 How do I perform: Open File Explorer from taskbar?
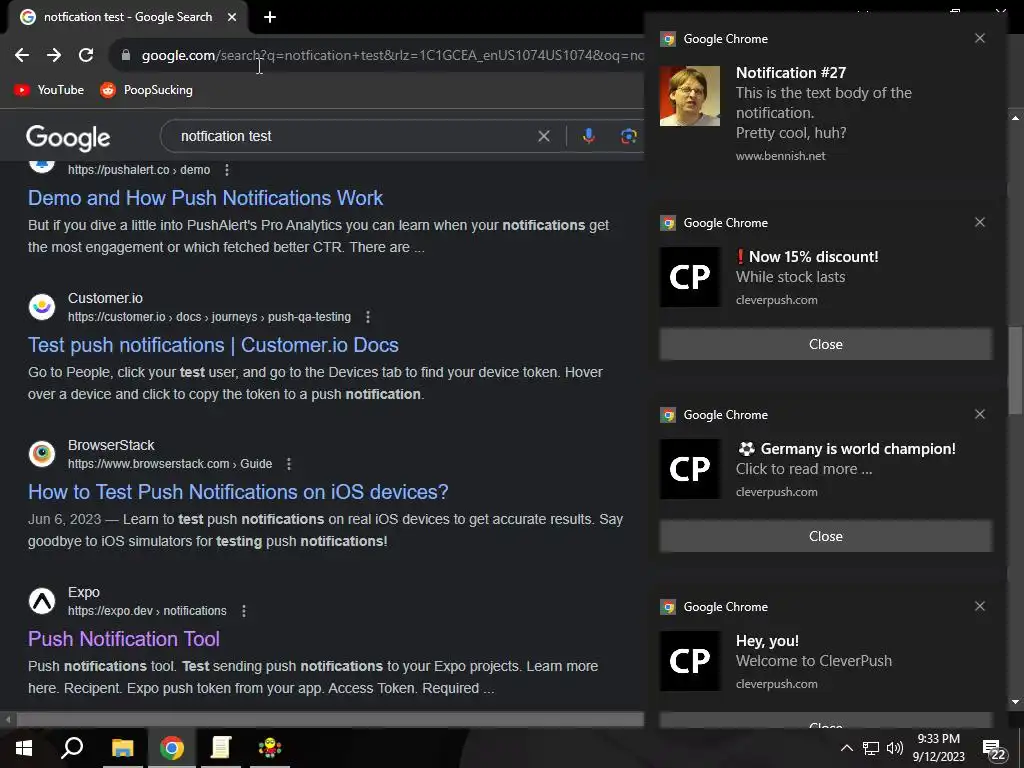pyautogui.click(x=122, y=748)
